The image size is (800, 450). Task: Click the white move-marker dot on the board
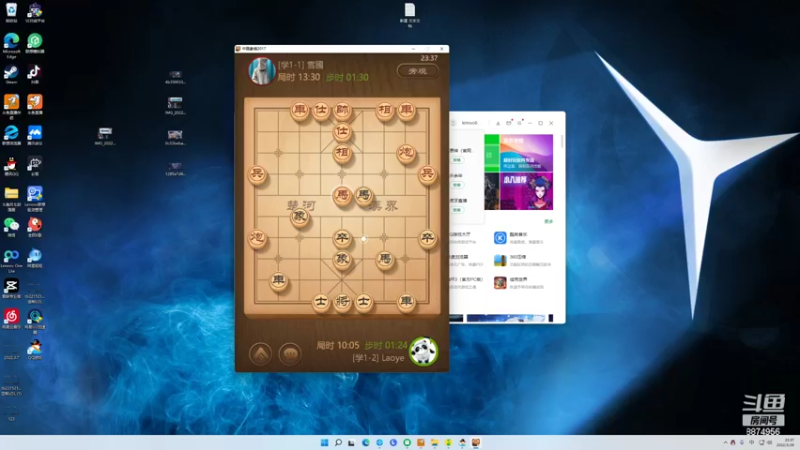point(363,238)
